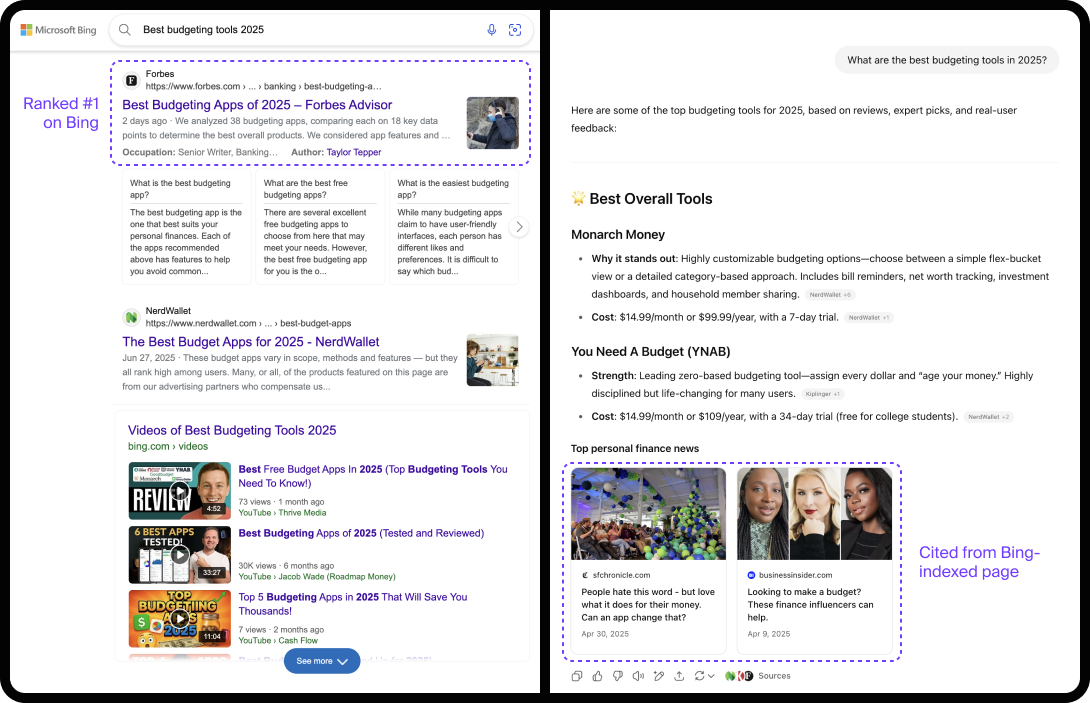Open the 'What is the easiest budgeting app?' card
Image resolution: width=1090 pixels, height=703 pixels.
coord(454,227)
